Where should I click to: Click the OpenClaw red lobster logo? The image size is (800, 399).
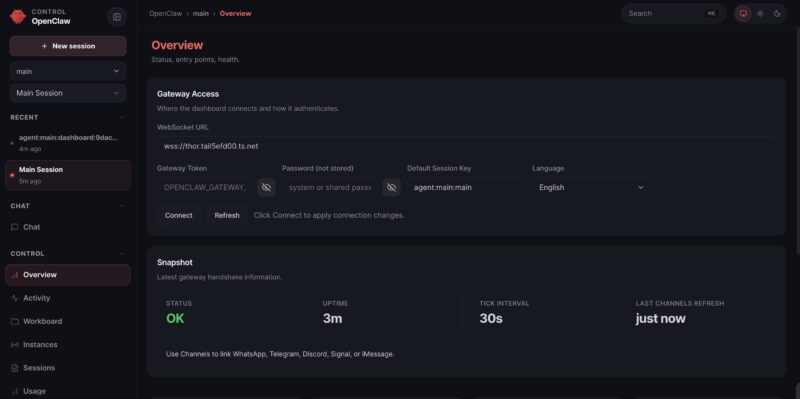coord(18,17)
